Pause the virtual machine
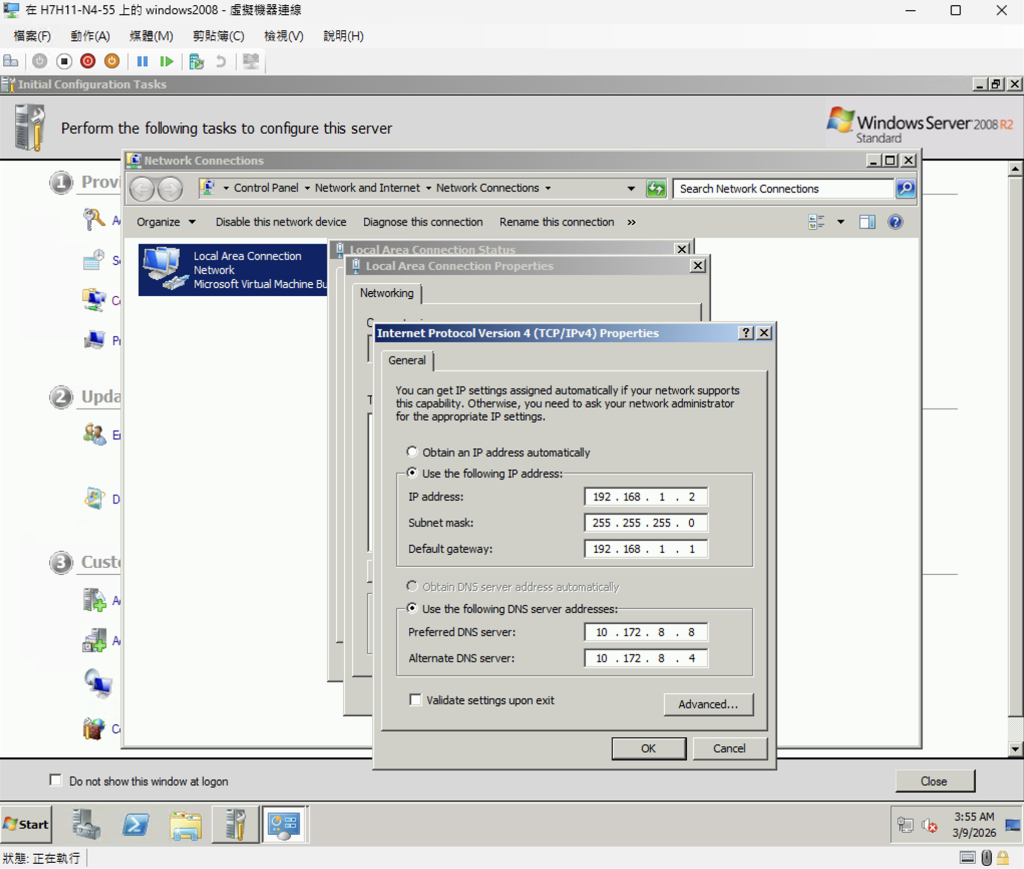Viewport: 1024px width, 869px height. [x=142, y=61]
